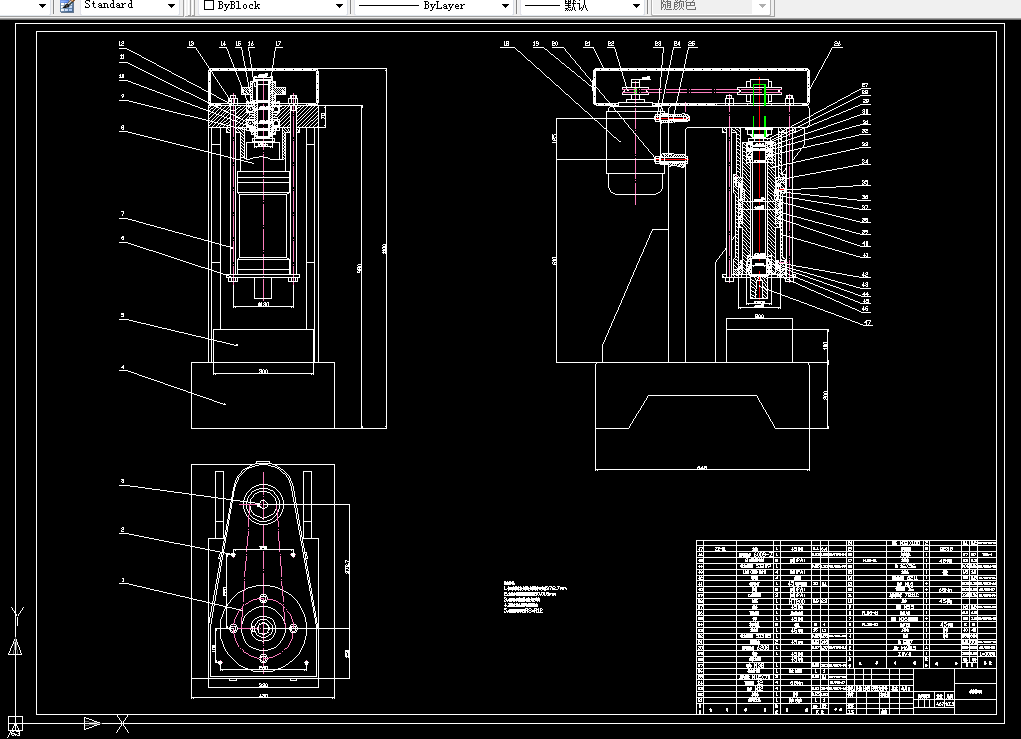1021x739 pixels.
Task: Select part balloon number 5
Action: (122, 315)
